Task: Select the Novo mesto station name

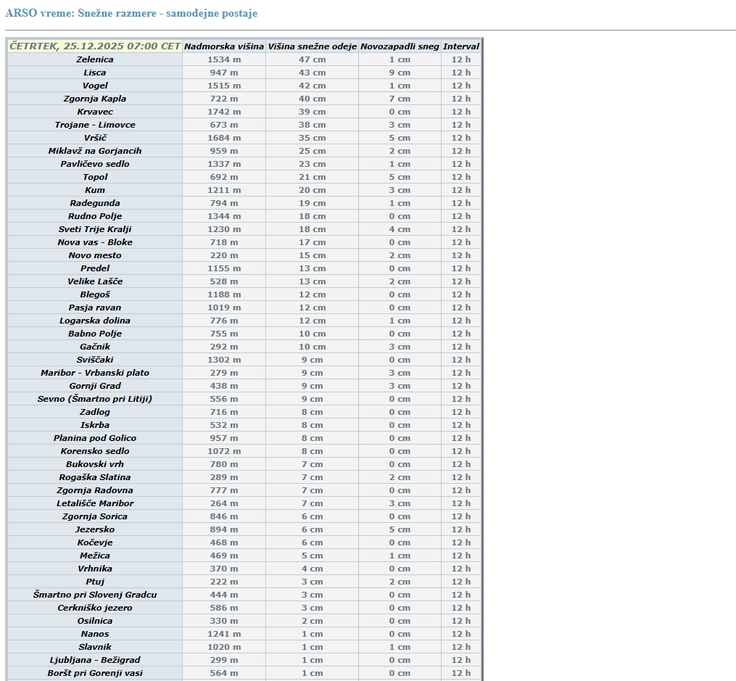Action: 95,255
